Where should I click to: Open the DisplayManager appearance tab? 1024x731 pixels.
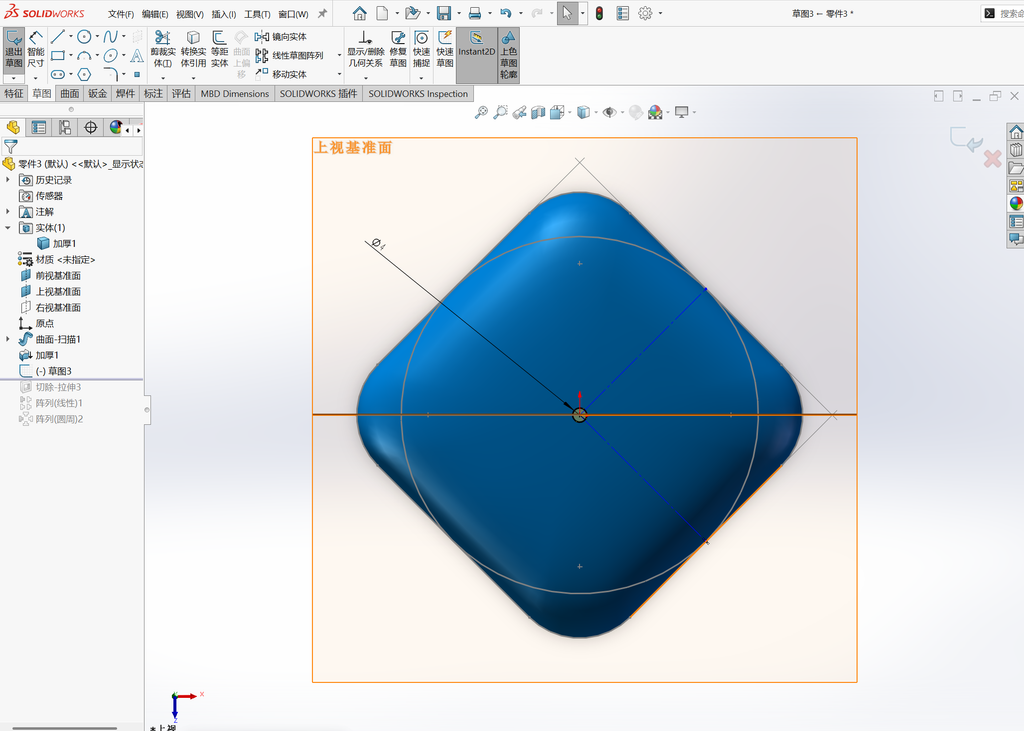click(x=116, y=127)
